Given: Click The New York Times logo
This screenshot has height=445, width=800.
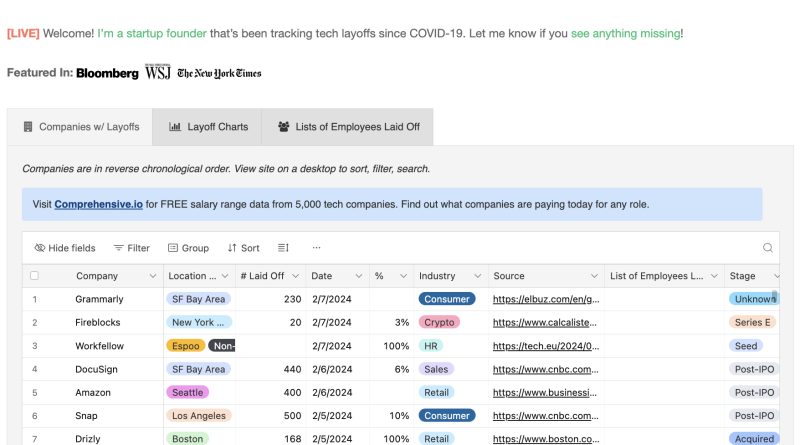Looking at the screenshot, I should (219, 73).
